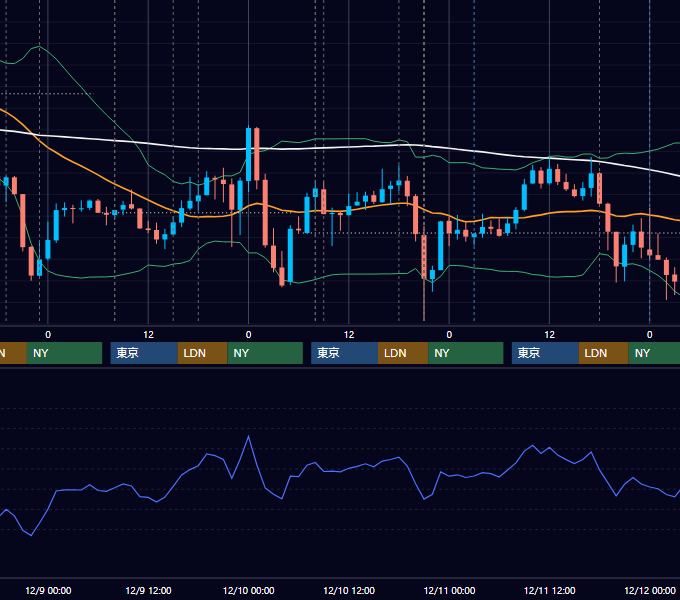Click the 12/9 00:00 date label
The height and width of the screenshot is (600, 680).
[x=48, y=590]
